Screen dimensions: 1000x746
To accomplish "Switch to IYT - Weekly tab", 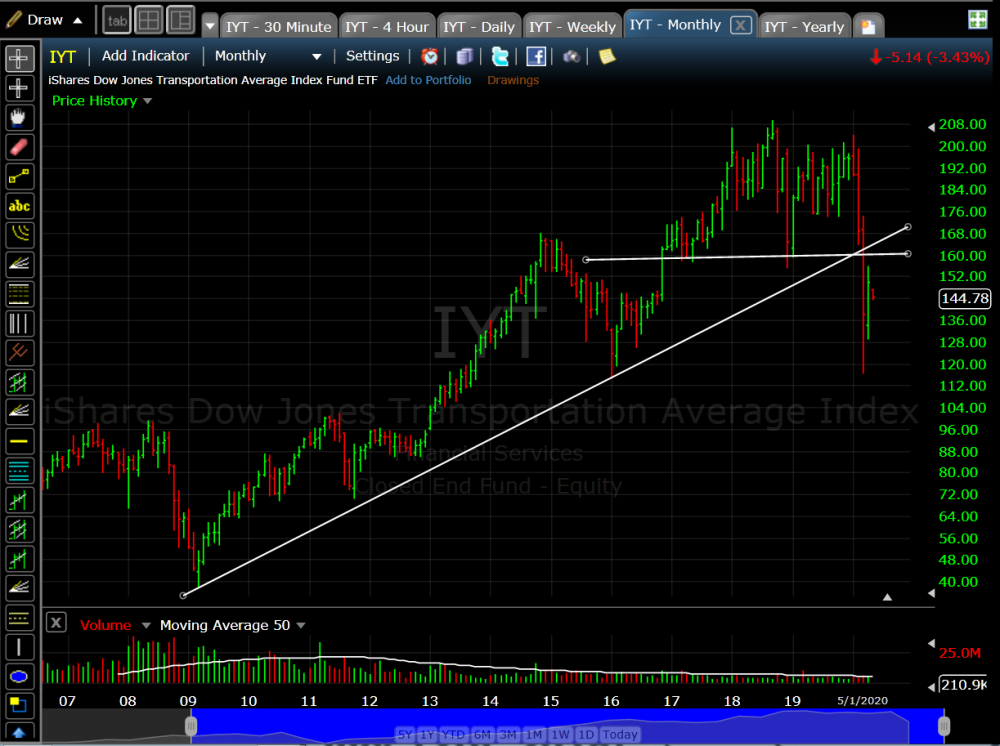I will pyautogui.click(x=572, y=27).
